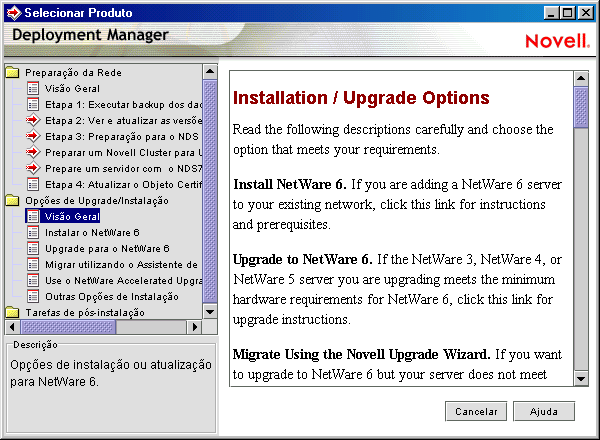Click tree panel scroll left arrow
600x440 pixels.
click(x=12, y=327)
